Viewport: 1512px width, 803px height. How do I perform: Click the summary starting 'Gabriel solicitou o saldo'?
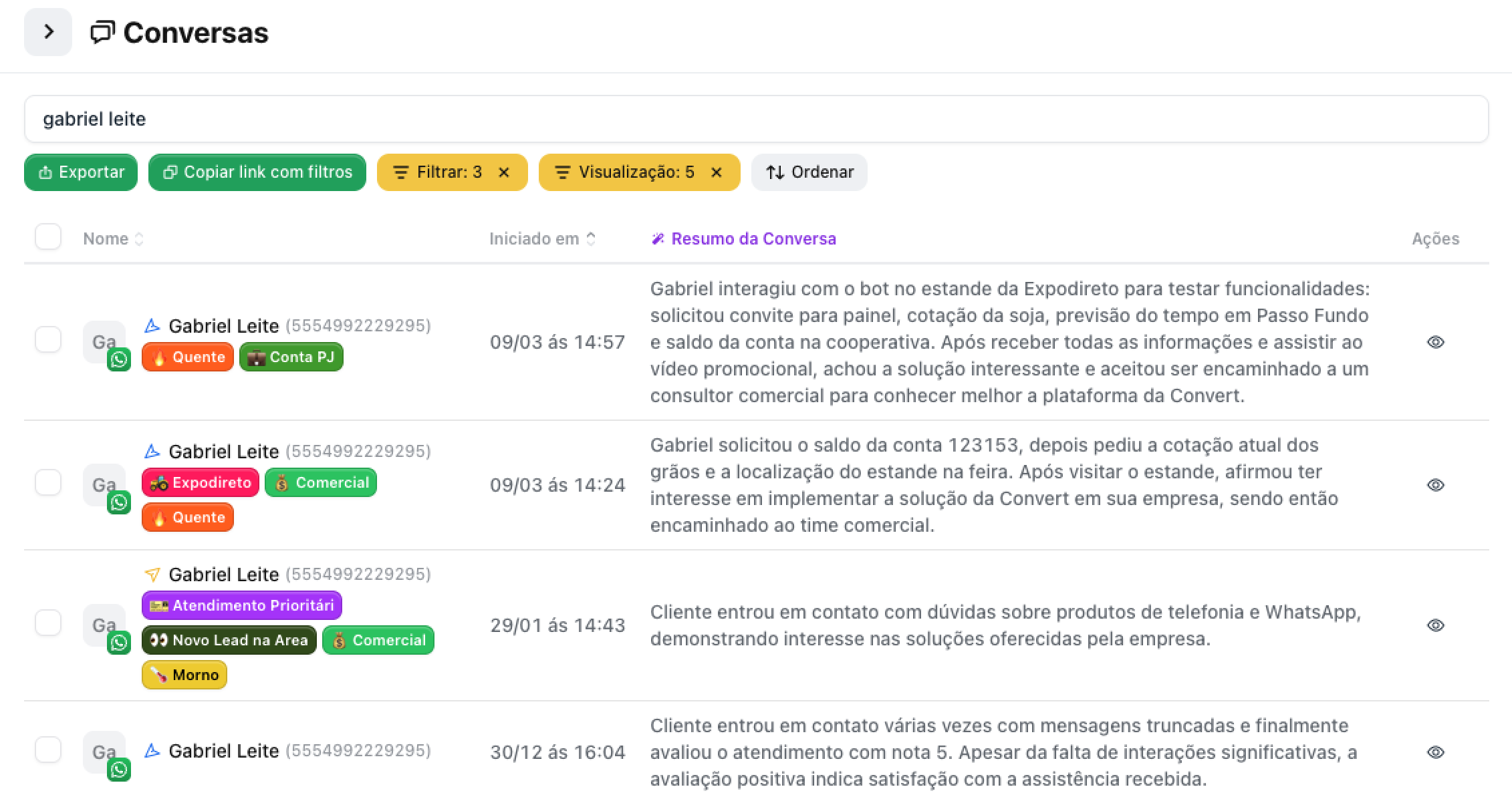pos(994,485)
